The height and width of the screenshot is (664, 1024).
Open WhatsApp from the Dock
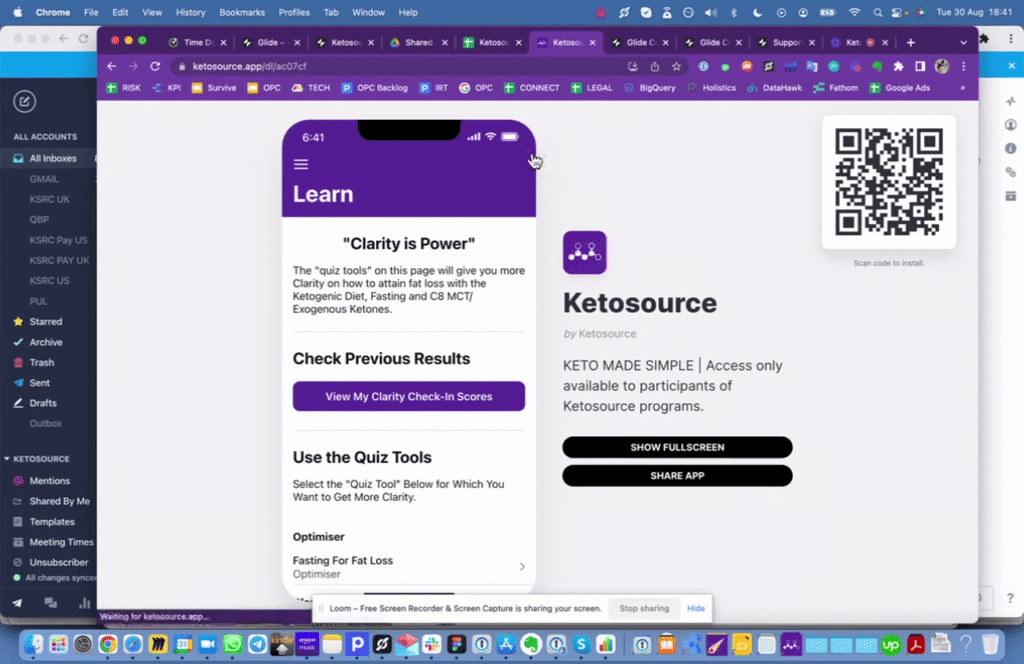click(232, 645)
